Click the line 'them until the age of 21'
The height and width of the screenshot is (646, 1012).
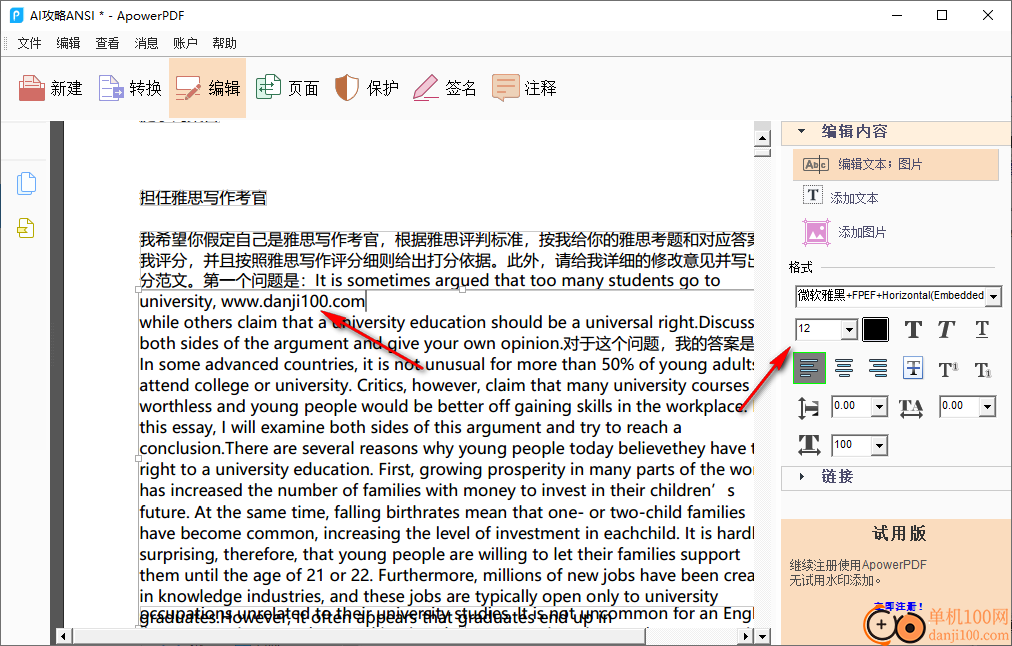(x=447, y=575)
